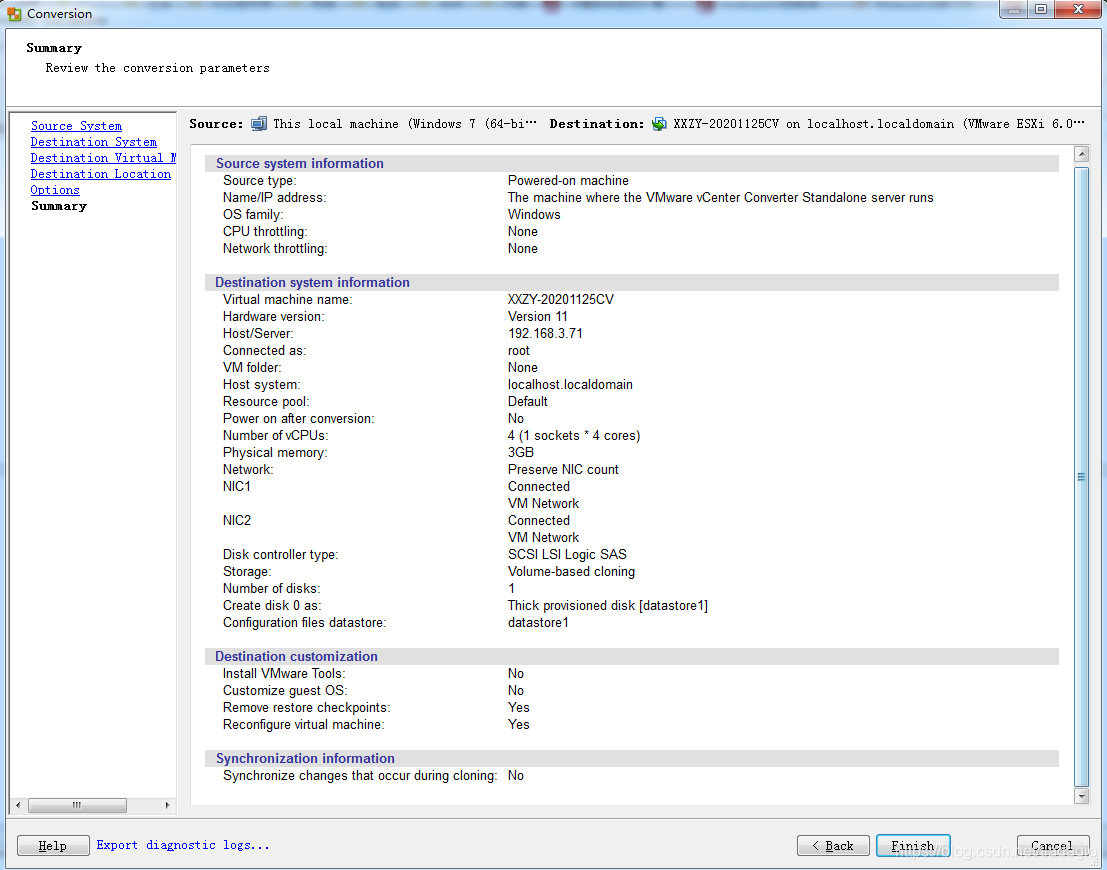Maximize the Conversion window
1107x870 pixels.
coord(1041,9)
